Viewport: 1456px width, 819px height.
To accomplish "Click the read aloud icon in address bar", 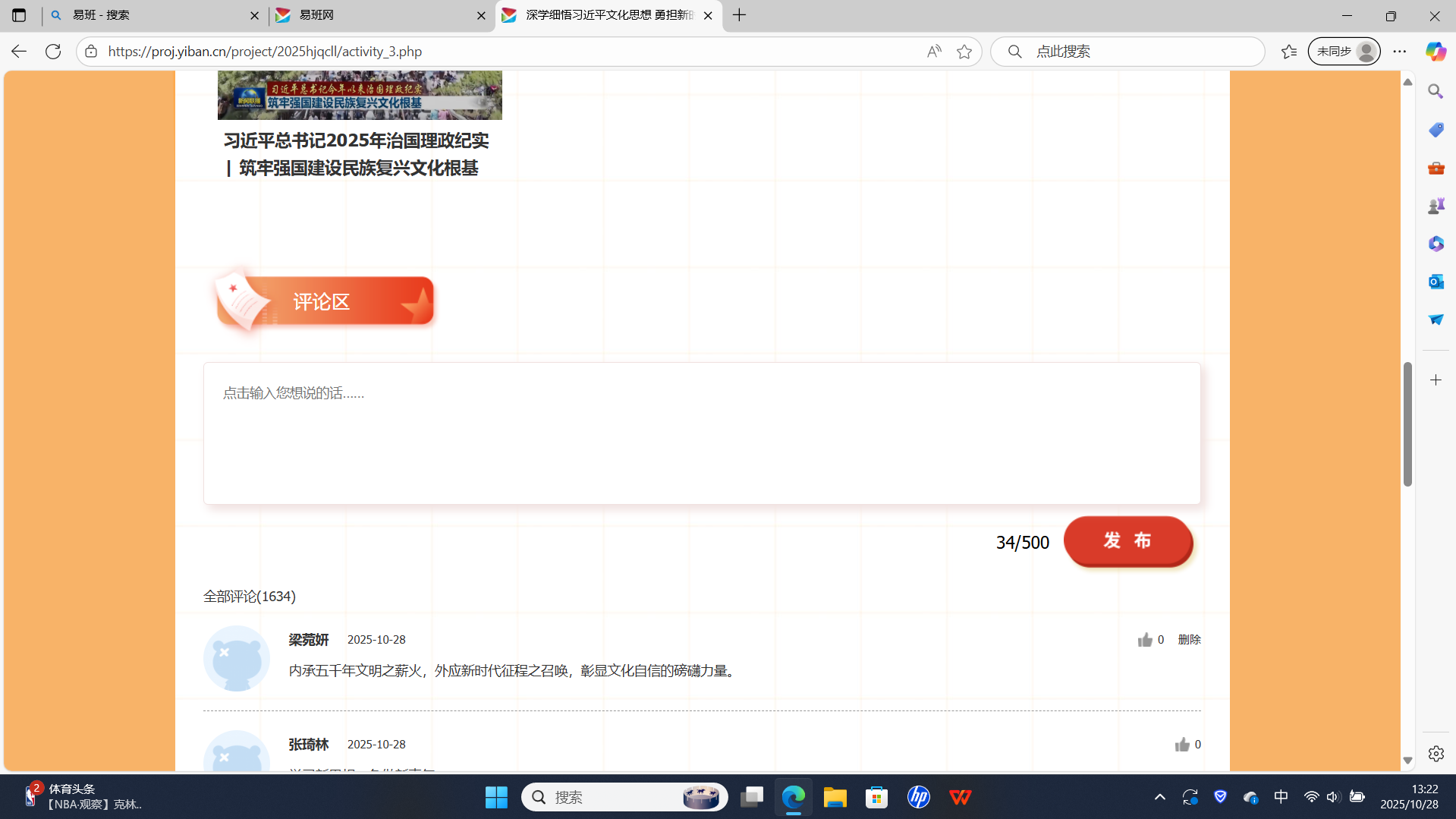I will coord(934,52).
